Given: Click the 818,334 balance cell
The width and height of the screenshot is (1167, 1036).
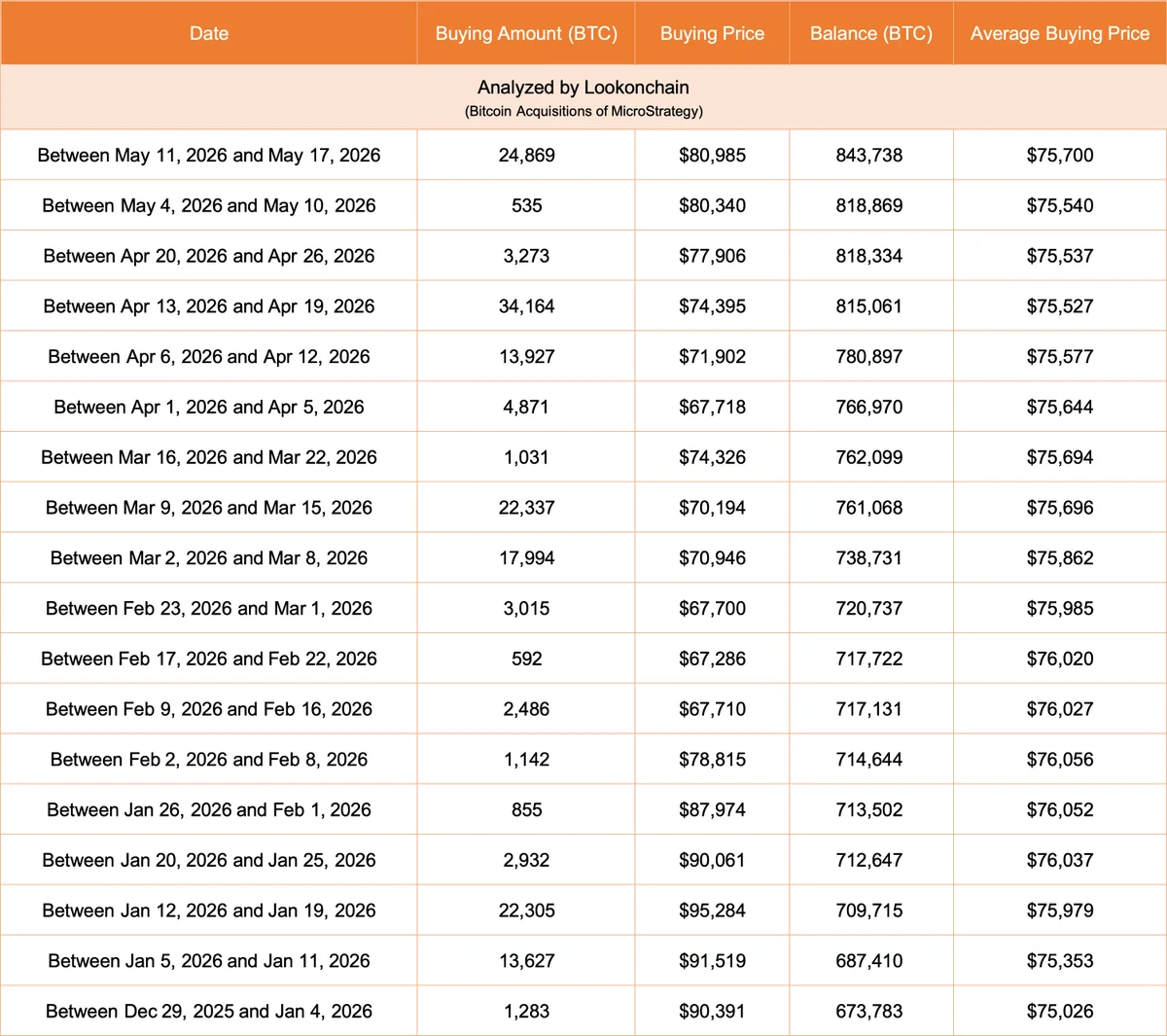Looking at the screenshot, I should pos(871,256).
